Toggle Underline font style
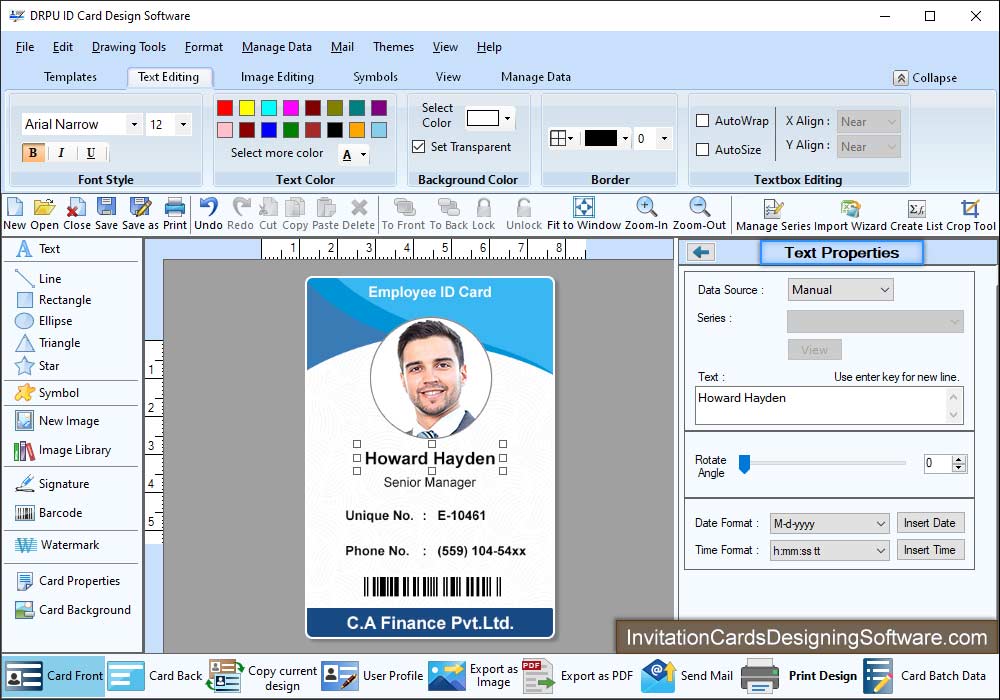 (x=91, y=153)
